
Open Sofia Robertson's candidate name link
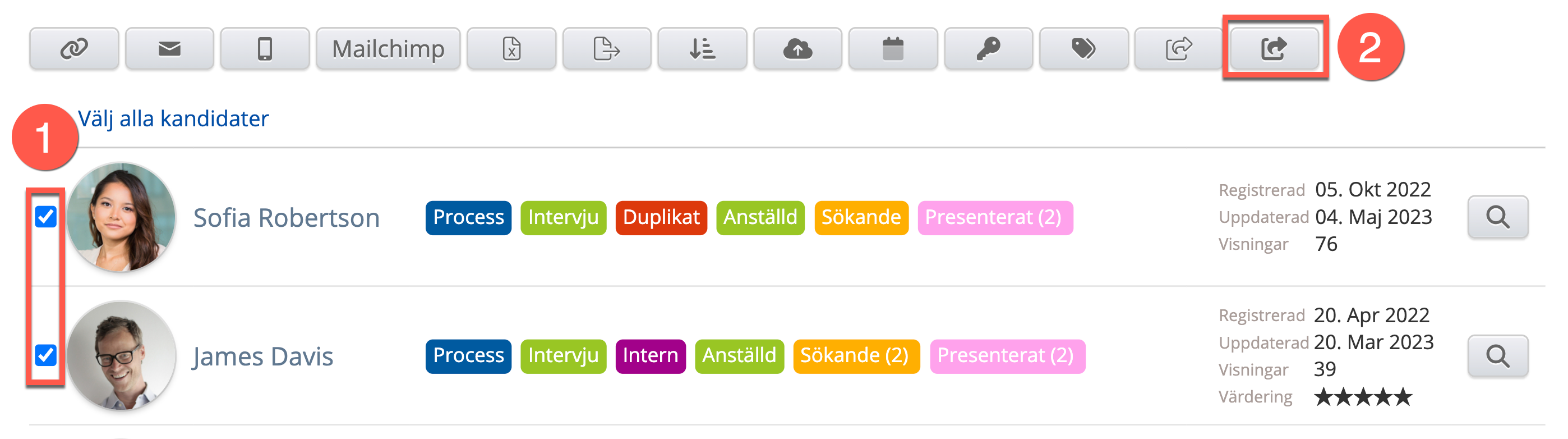(x=286, y=218)
